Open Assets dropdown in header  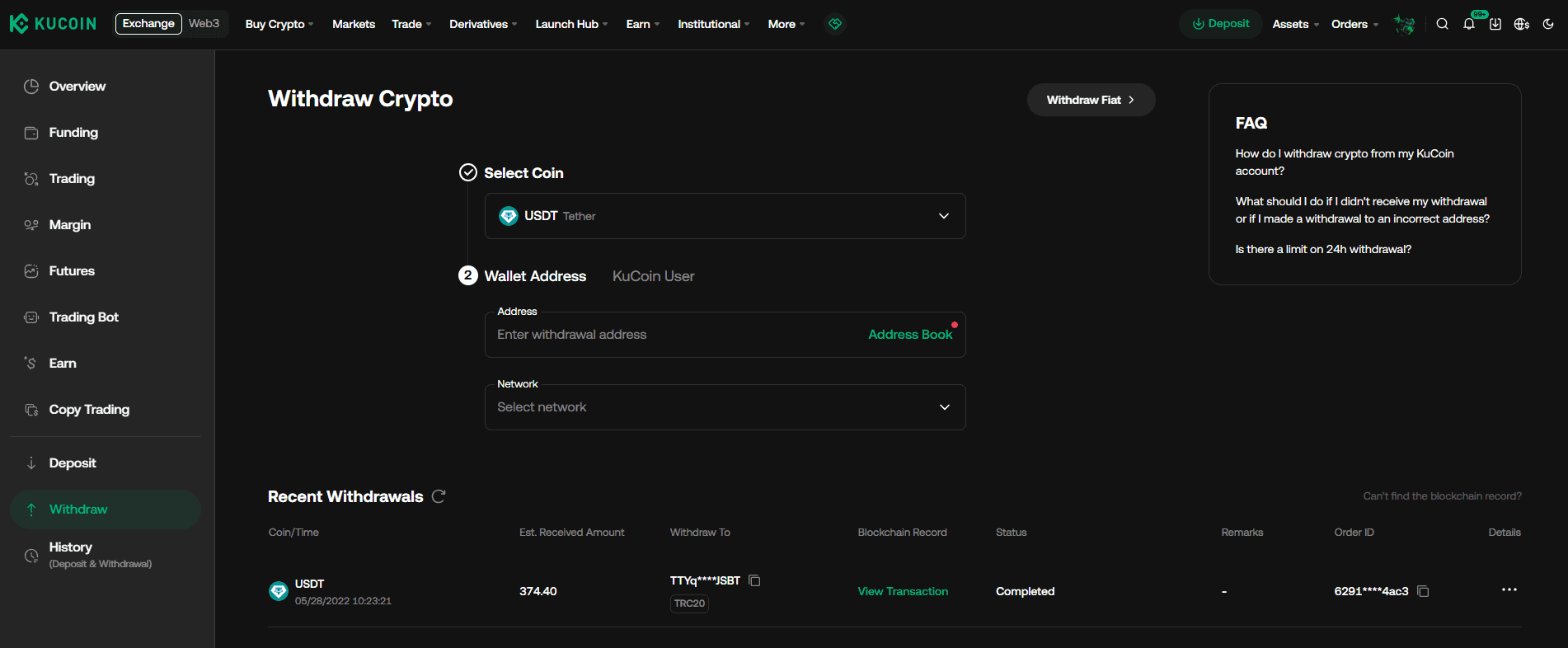click(x=1295, y=24)
